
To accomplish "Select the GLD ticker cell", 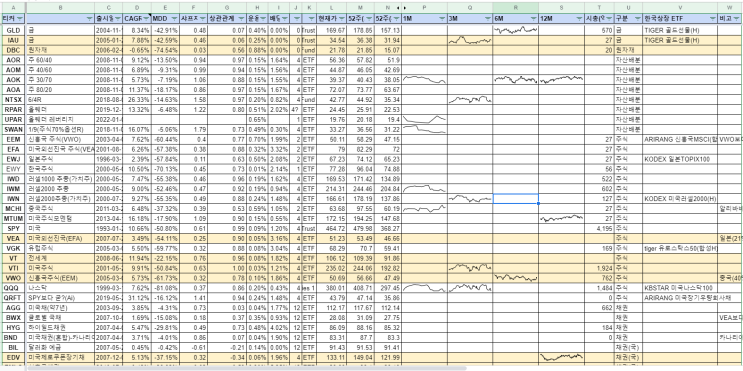I will point(13,30).
